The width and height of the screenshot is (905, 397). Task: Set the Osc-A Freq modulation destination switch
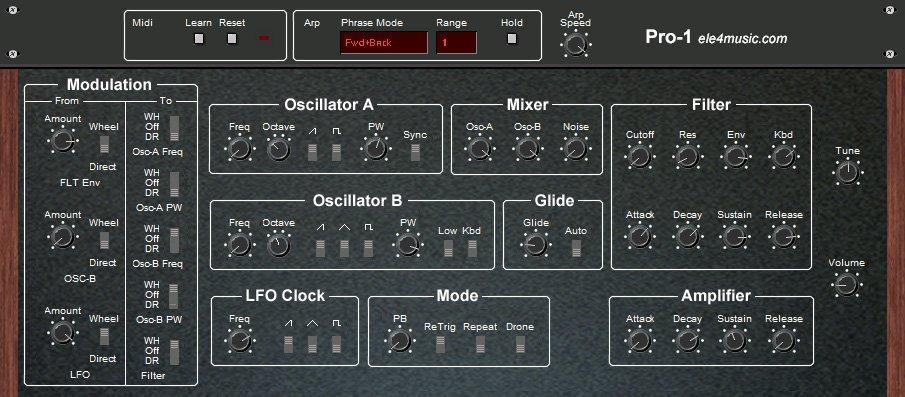pos(174,128)
